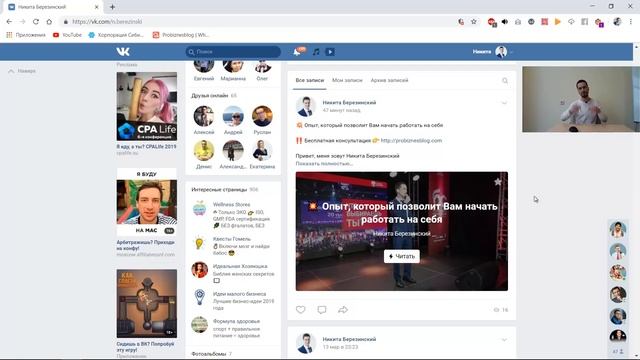Open online friend Денис's avatar

(x=204, y=150)
